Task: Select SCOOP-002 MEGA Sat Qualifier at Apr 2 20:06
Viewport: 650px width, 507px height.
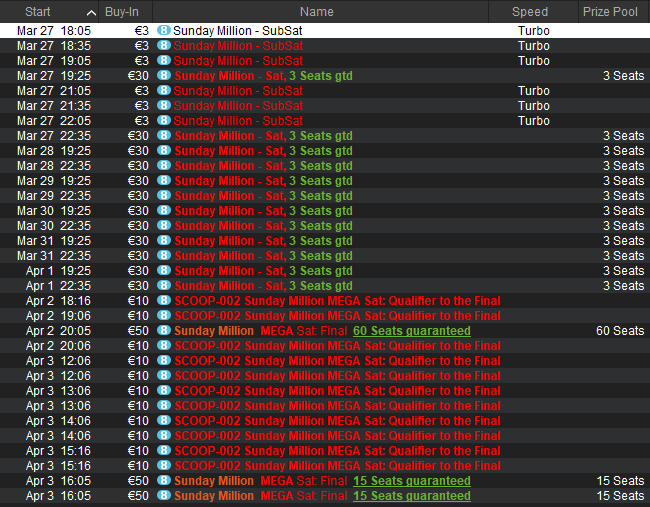Action: tap(337, 345)
